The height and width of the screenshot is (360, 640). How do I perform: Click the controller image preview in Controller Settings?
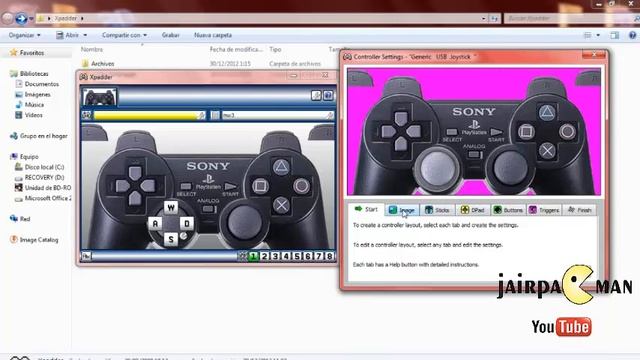pyautogui.click(x=474, y=131)
